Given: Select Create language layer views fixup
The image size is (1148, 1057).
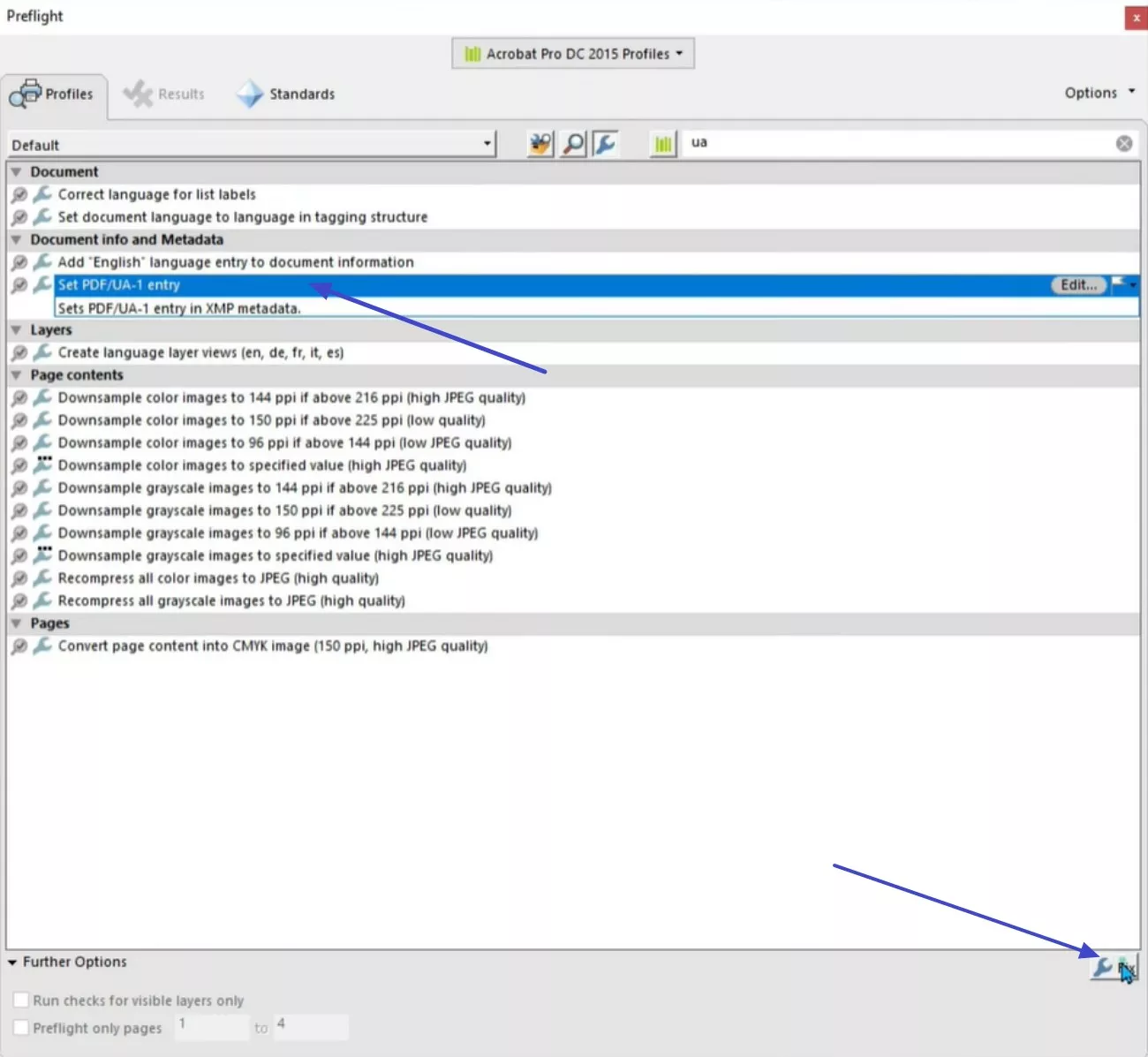Looking at the screenshot, I should coord(200,353).
